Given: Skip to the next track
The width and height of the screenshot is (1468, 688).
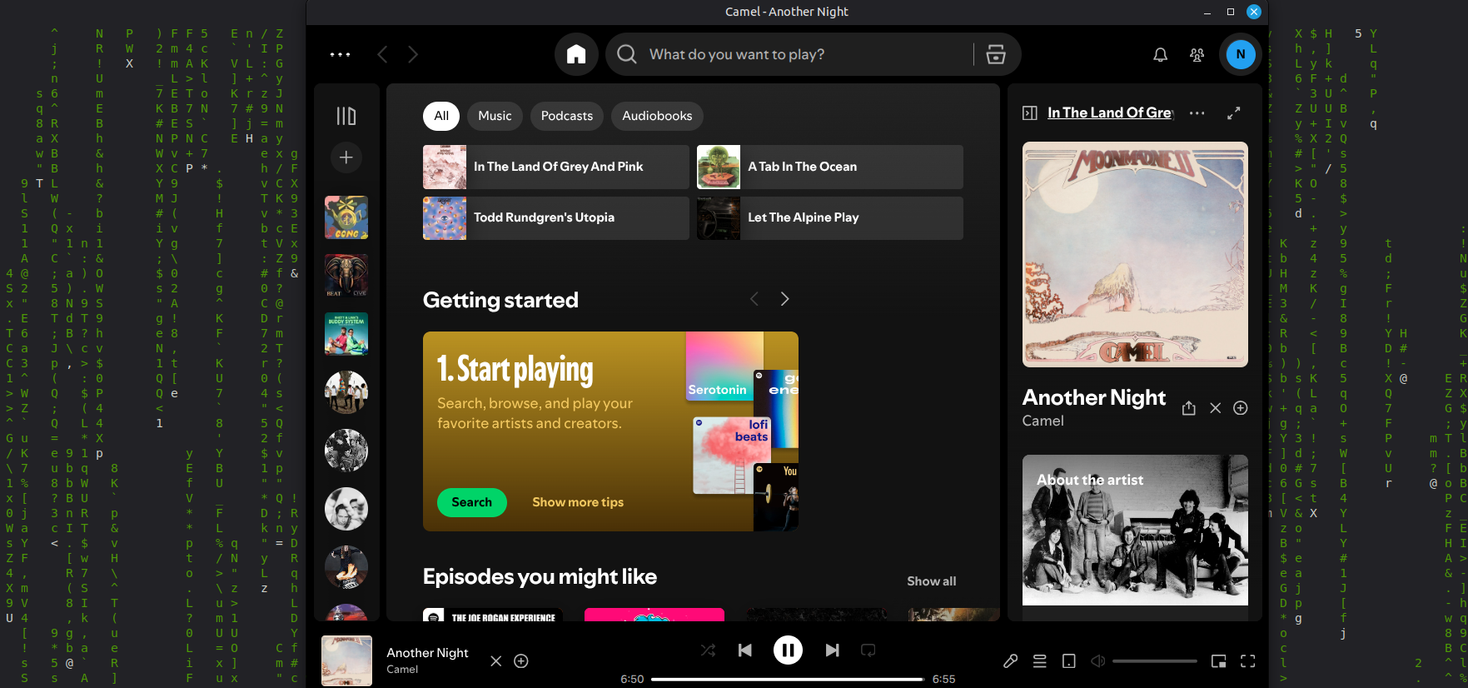Looking at the screenshot, I should 831,650.
